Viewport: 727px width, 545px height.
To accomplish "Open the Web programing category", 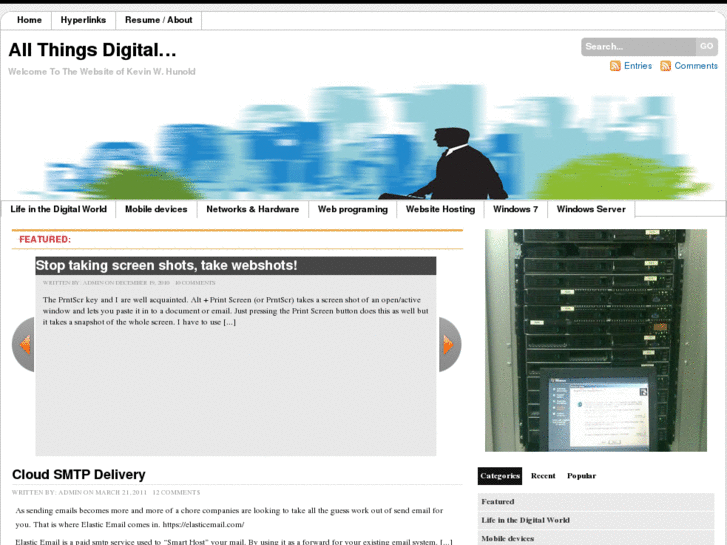I will click(353, 209).
